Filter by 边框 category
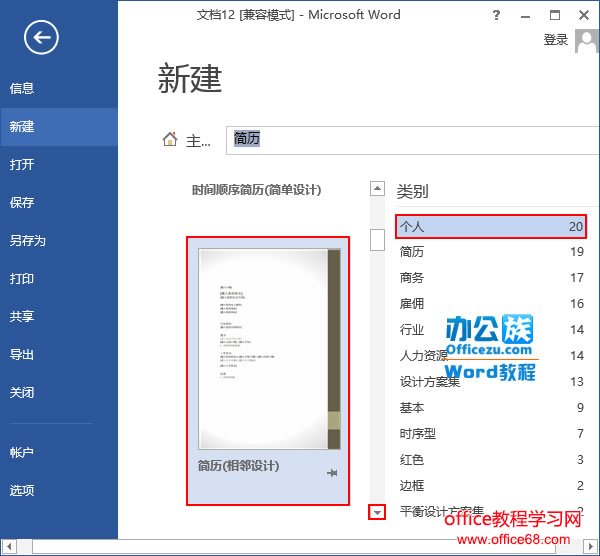Image resolution: width=600 pixels, height=556 pixels. pyautogui.click(x=491, y=486)
